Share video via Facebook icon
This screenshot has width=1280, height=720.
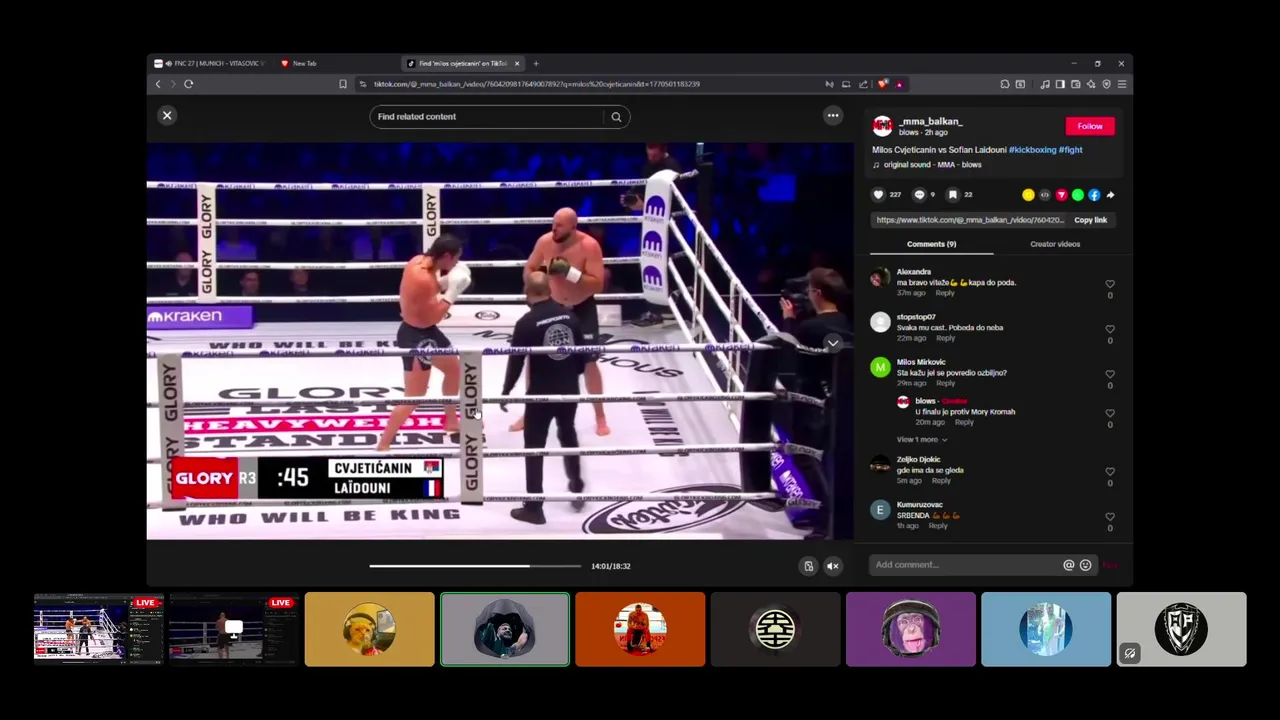tap(1094, 195)
